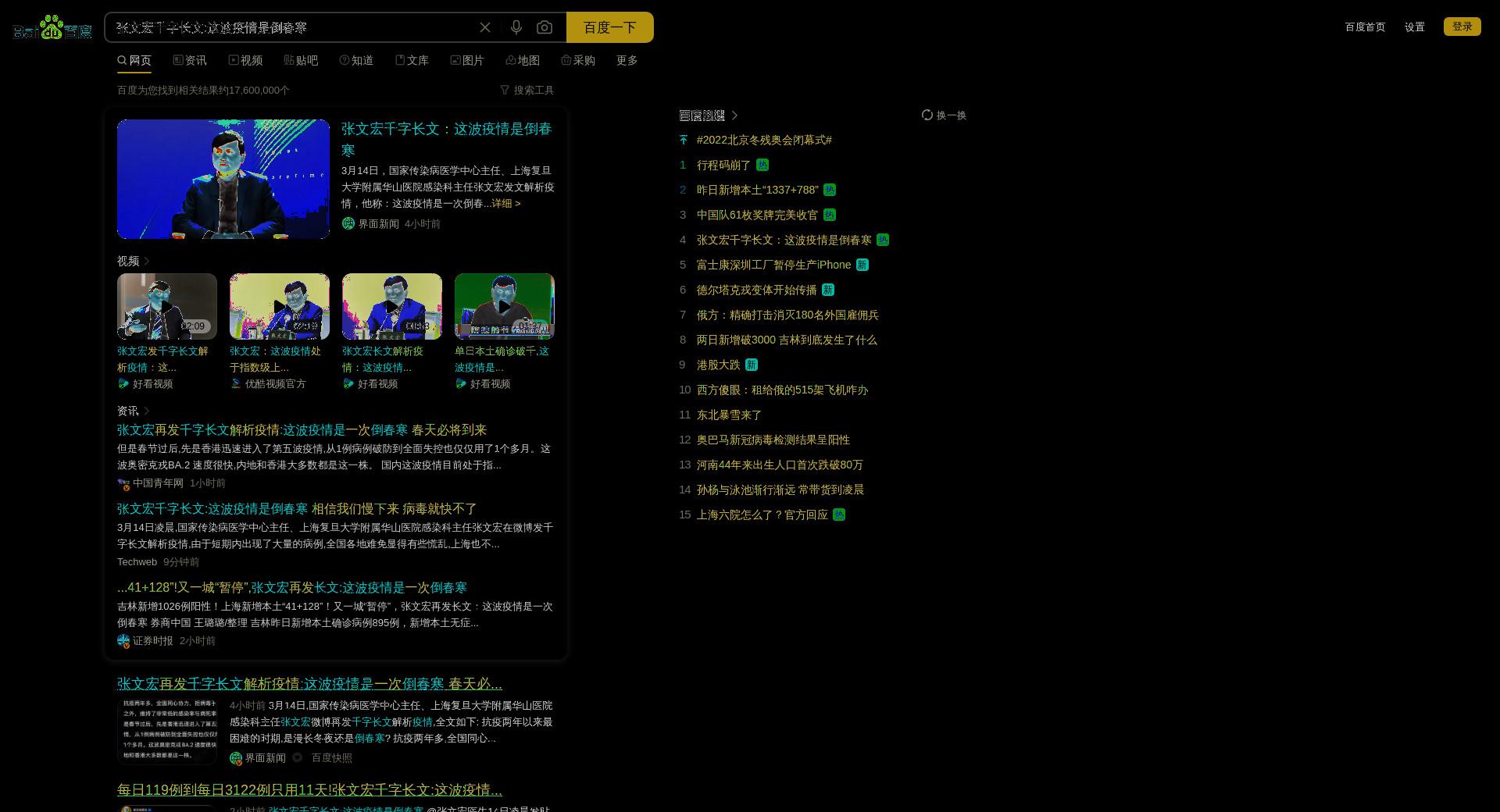Viewport: 1500px width, 812px height.
Task: Open result 张文宏再发千字长文解析疫情 春天必...
Action: coord(309,684)
